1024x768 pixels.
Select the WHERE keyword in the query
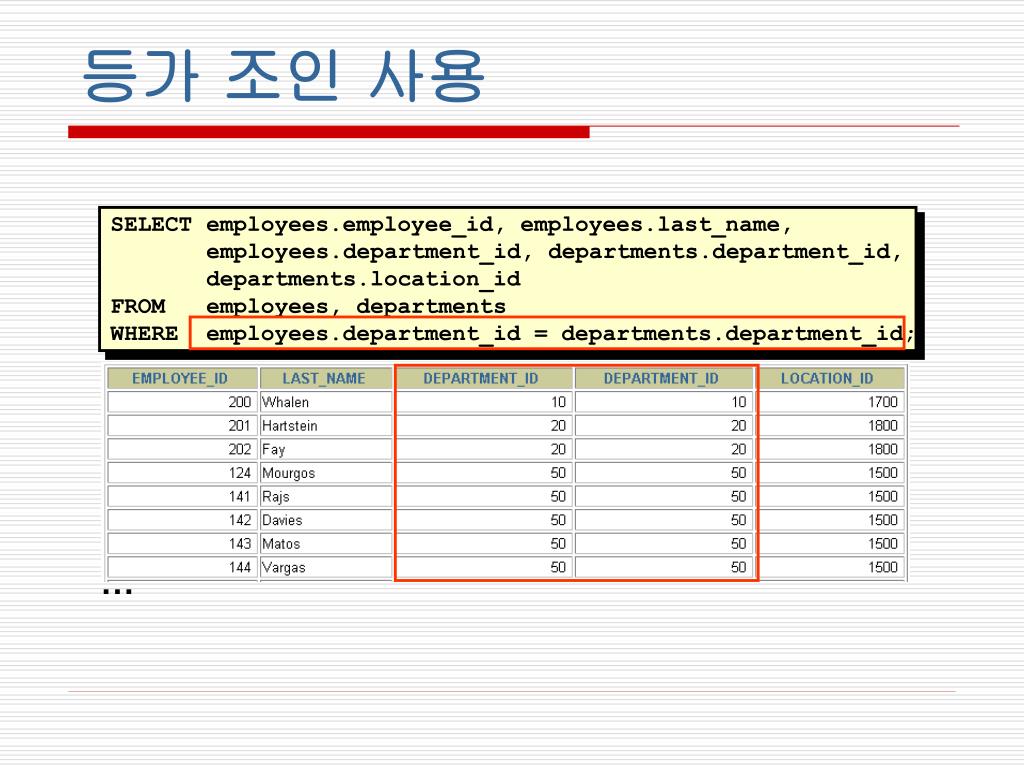pyautogui.click(x=144, y=334)
